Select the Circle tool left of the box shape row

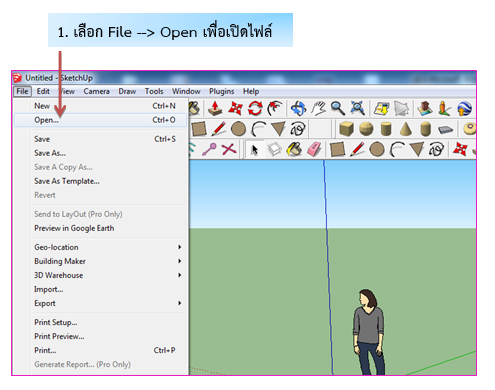(x=238, y=129)
